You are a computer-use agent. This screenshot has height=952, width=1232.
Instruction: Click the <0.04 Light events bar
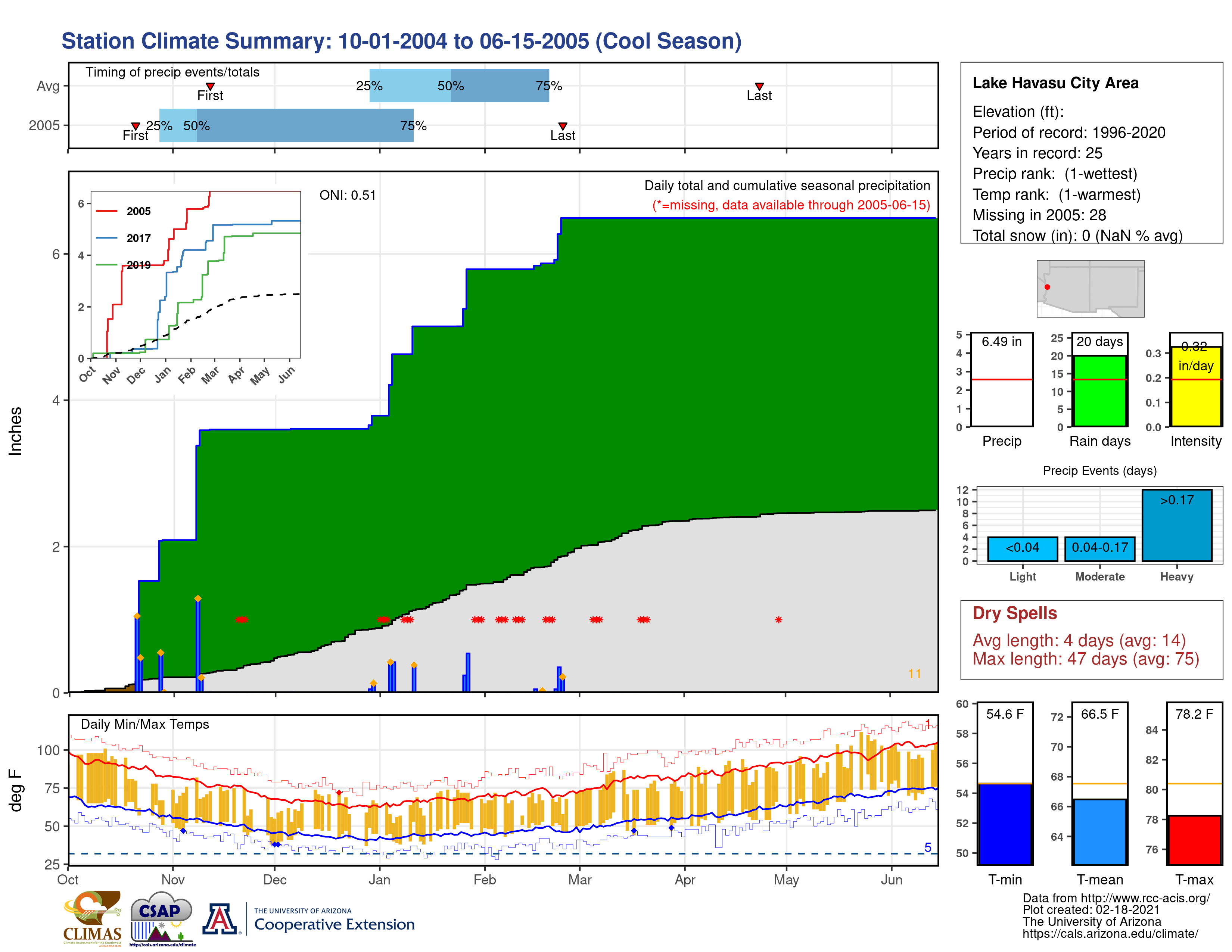pos(1022,549)
